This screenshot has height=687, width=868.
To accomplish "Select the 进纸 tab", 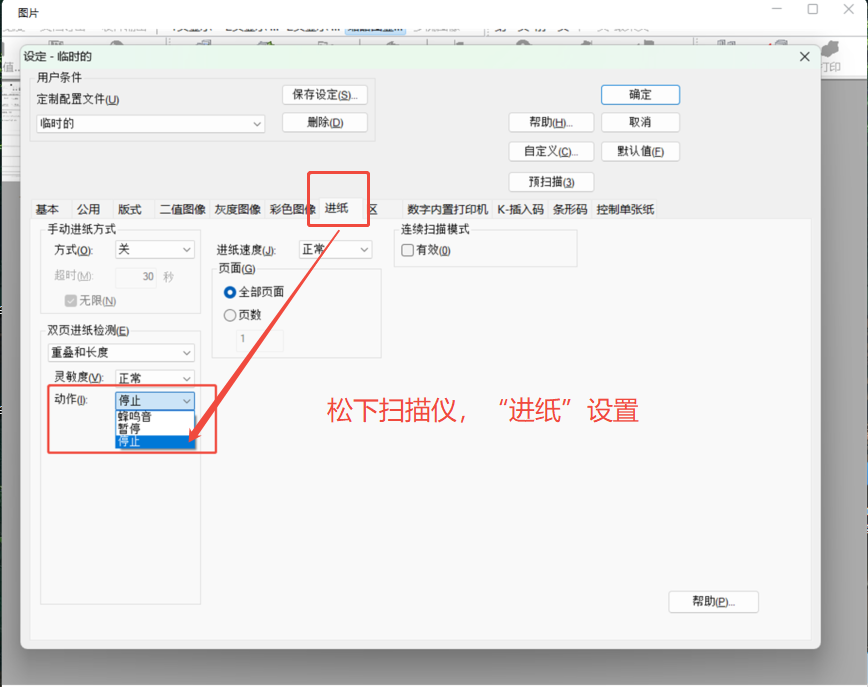I will tap(337, 208).
